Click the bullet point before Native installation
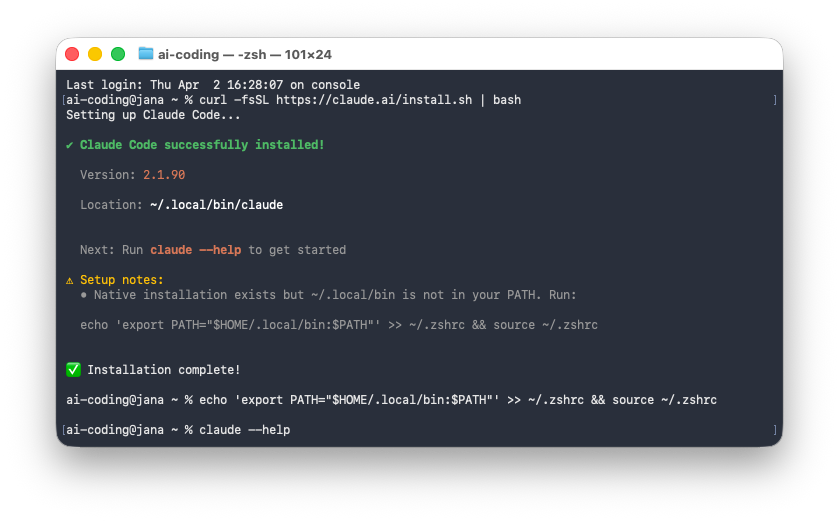The height and width of the screenshot is (521, 839). coord(83,295)
